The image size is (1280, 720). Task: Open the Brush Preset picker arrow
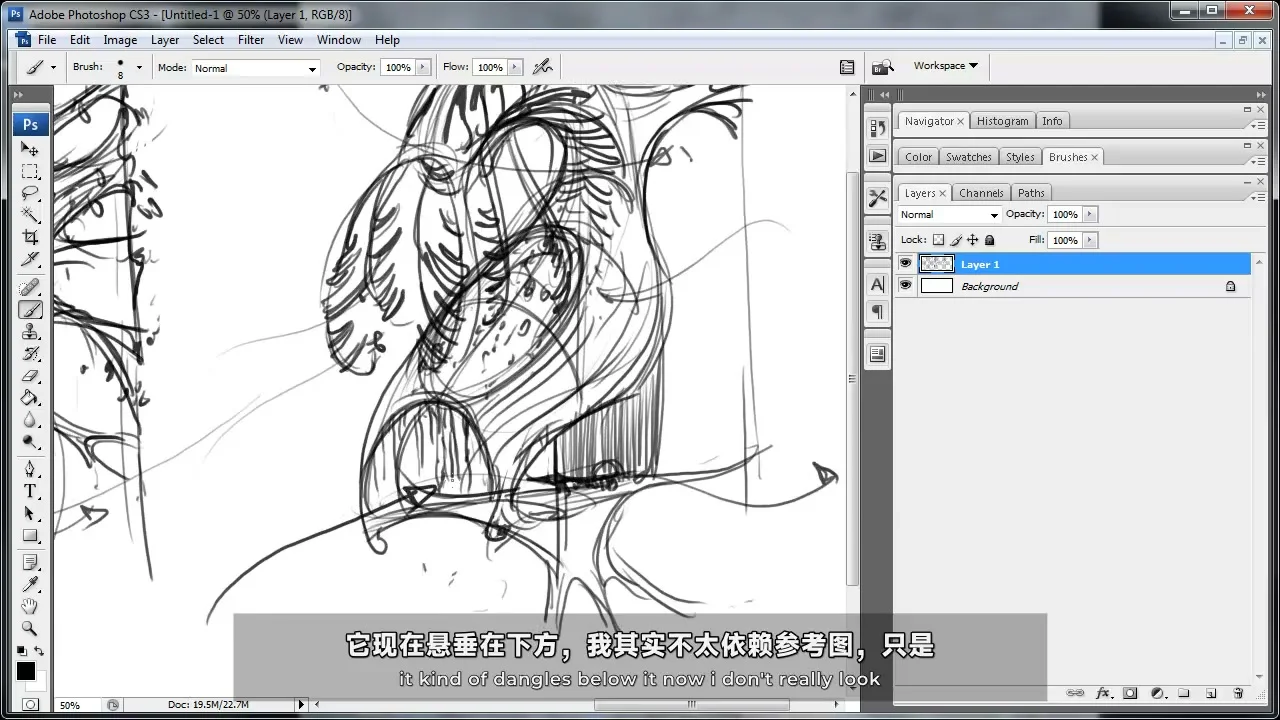click(139, 68)
